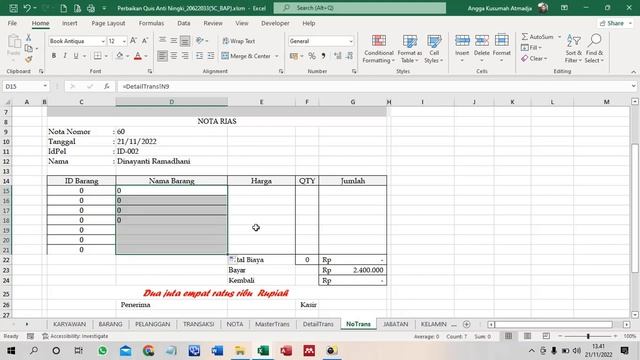Center text horizontally
Screen dimensions: 640x360
click(173, 56)
